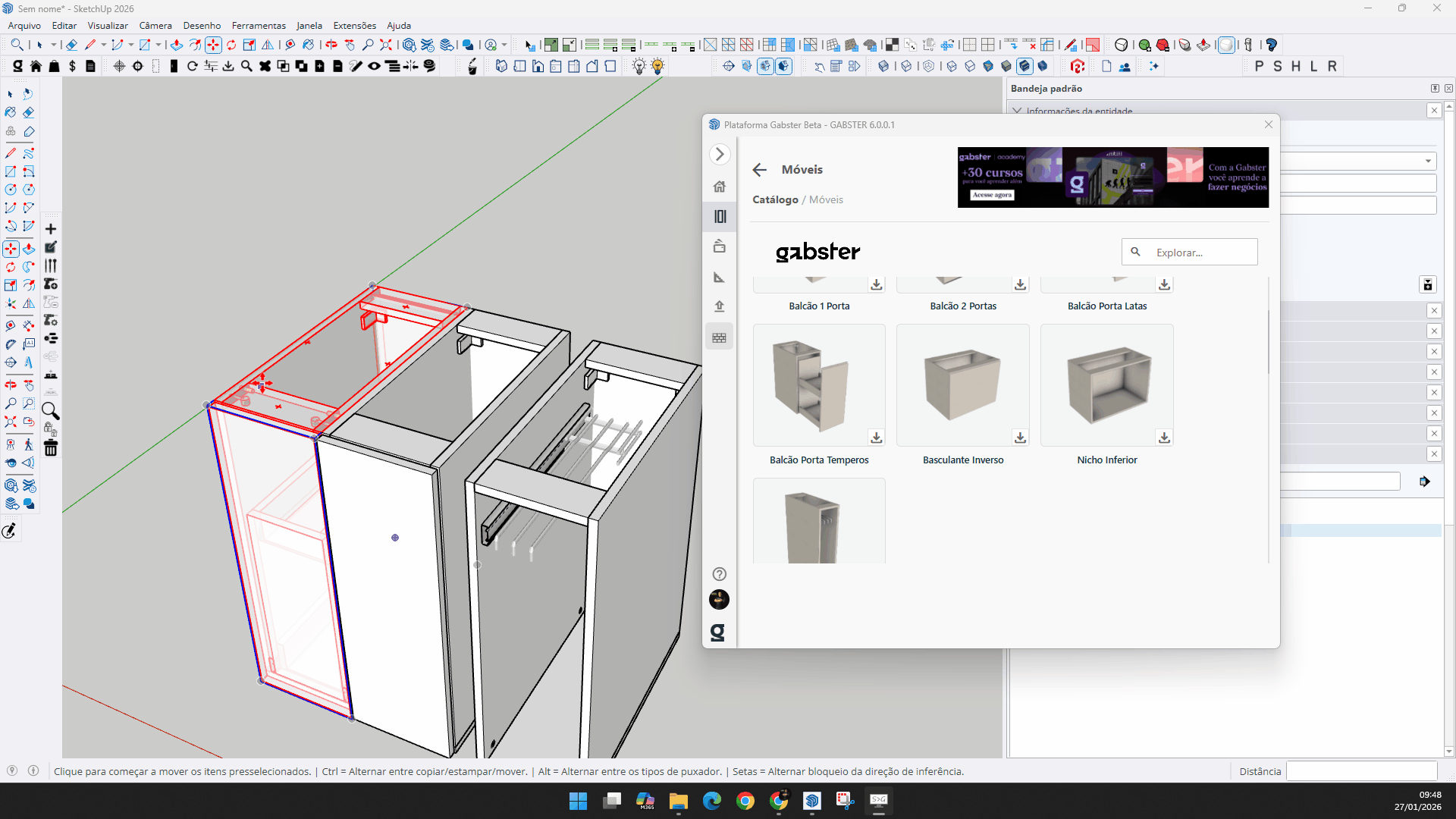Toggle the unlit lightbulb toolbar icon
This screenshot has height=819, width=1456.
point(639,67)
